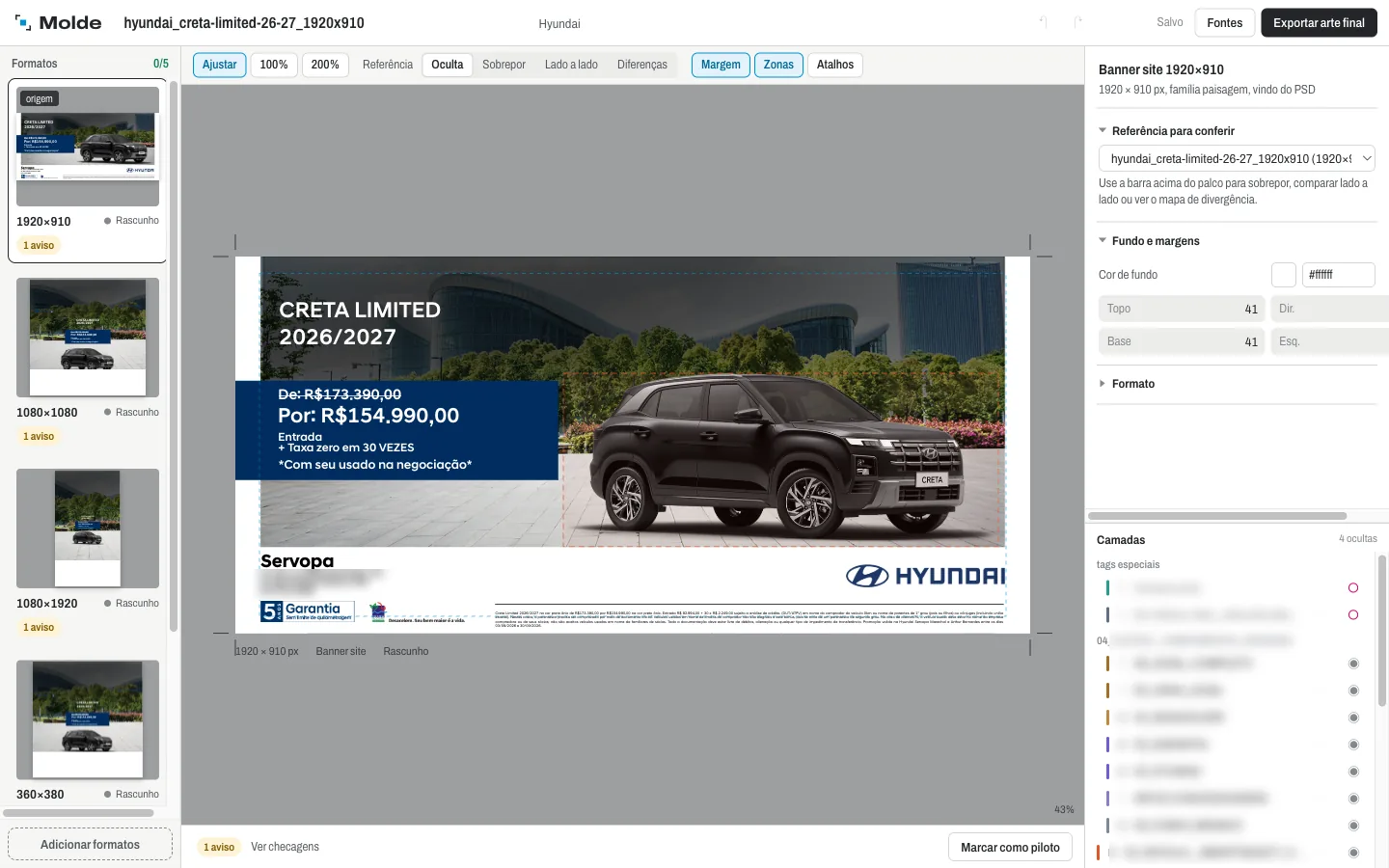Click the Dir. margin field
The image size is (1389, 868).
(x=1330, y=309)
